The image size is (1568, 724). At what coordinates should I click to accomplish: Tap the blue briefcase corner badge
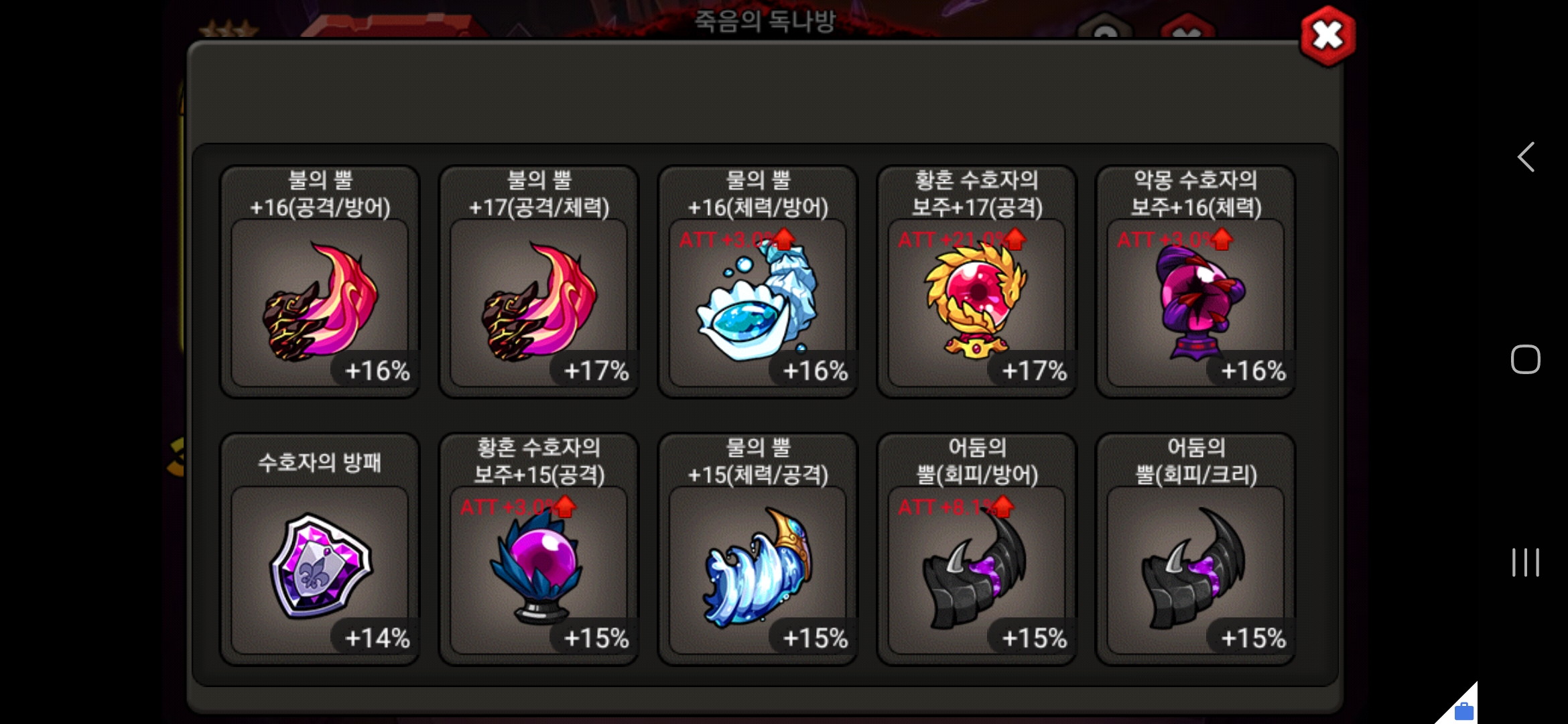click(1464, 710)
